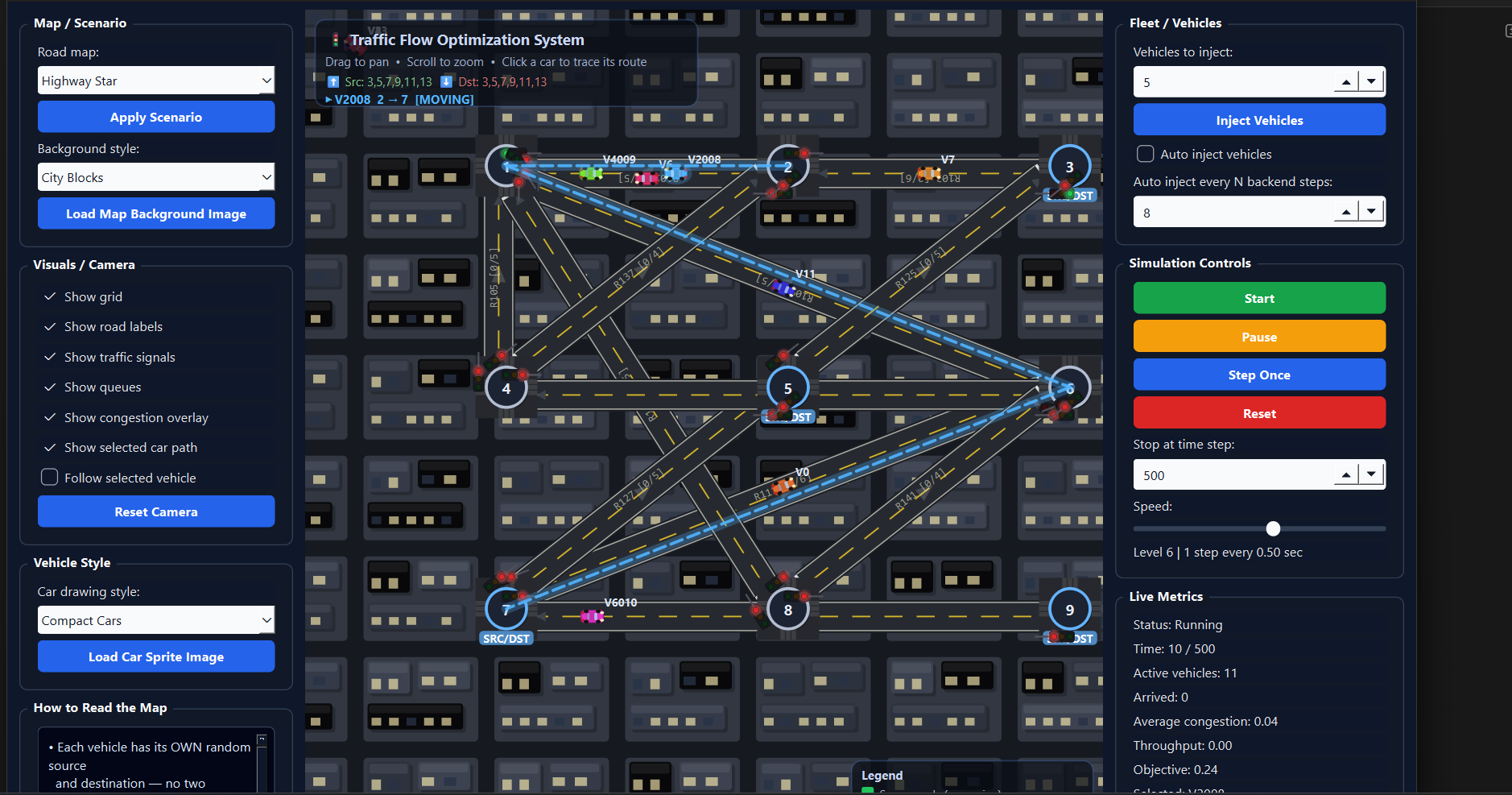Click the 'Active vehicles: 11' metric
The width and height of the screenshot is (1512, 795).
[1185, 673]
